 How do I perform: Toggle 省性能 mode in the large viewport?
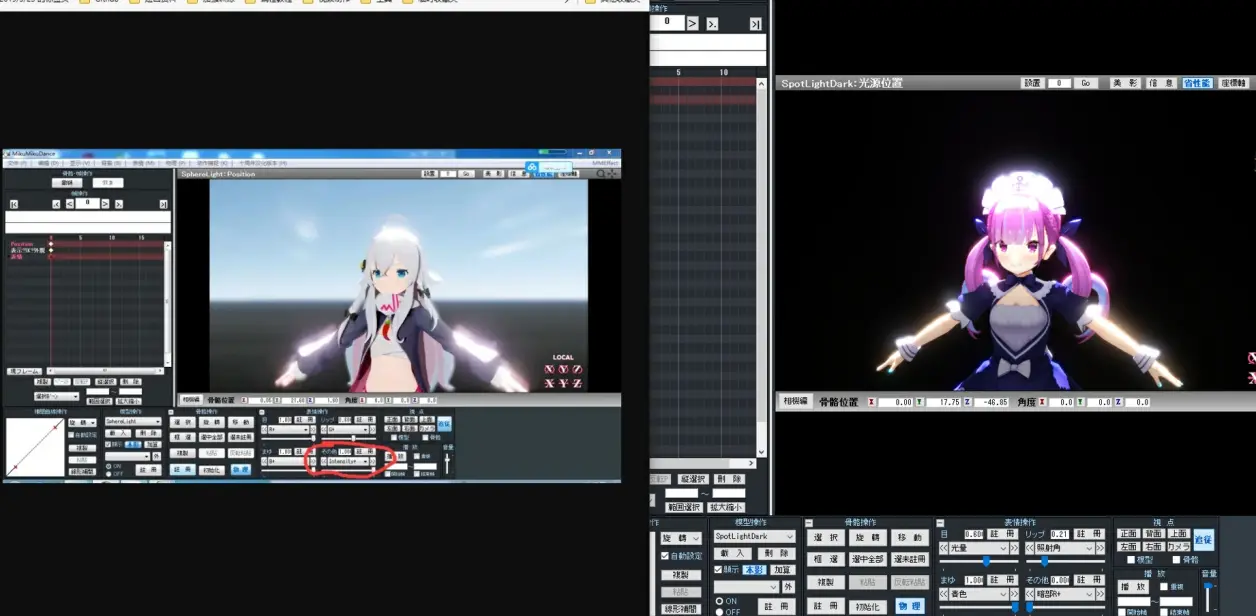coord(1196,83)
